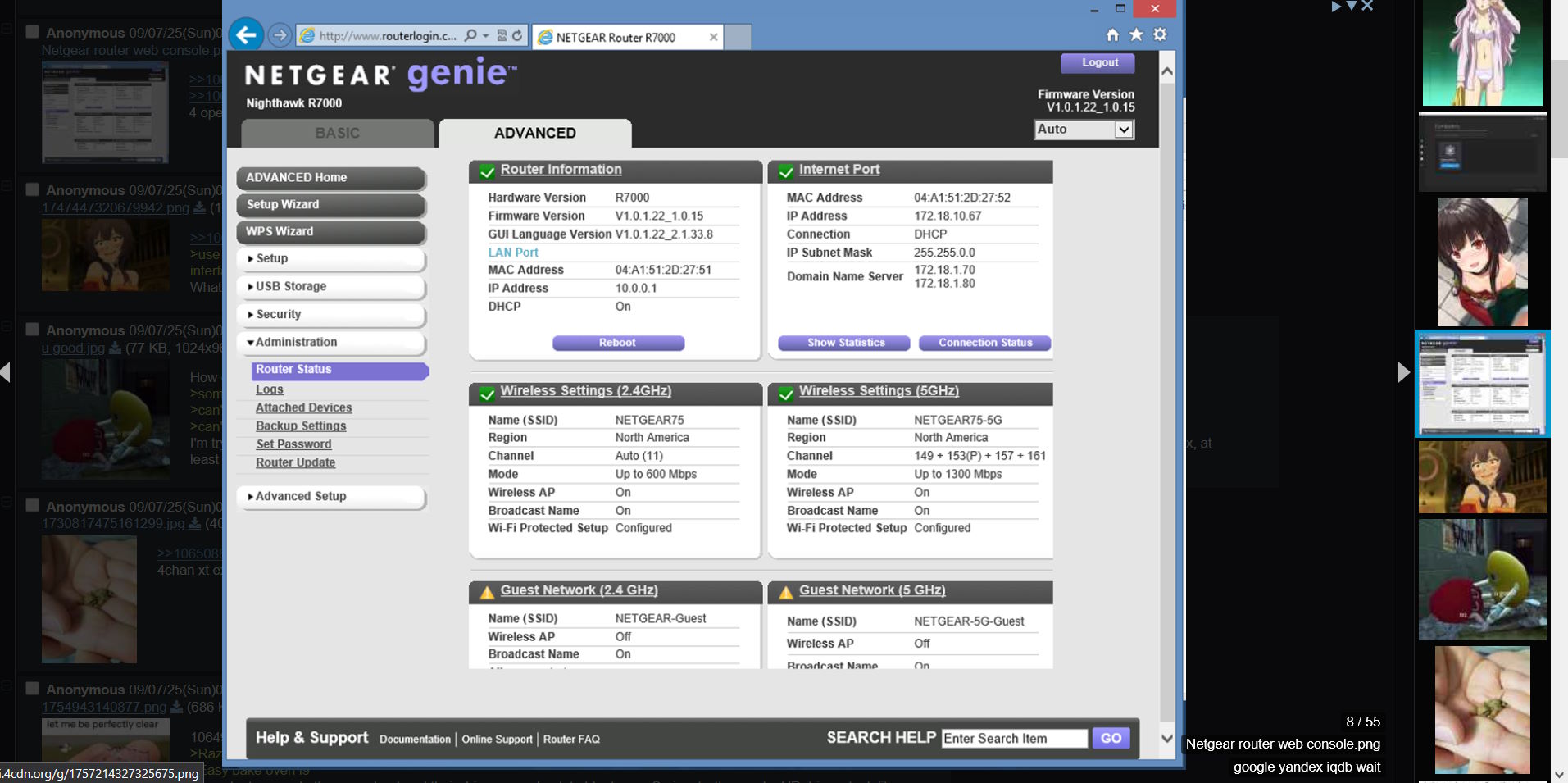Click the Guest Network 2.4 GHz warning icon
This screenshot has width=1568, height=783.
coord(487,592)
